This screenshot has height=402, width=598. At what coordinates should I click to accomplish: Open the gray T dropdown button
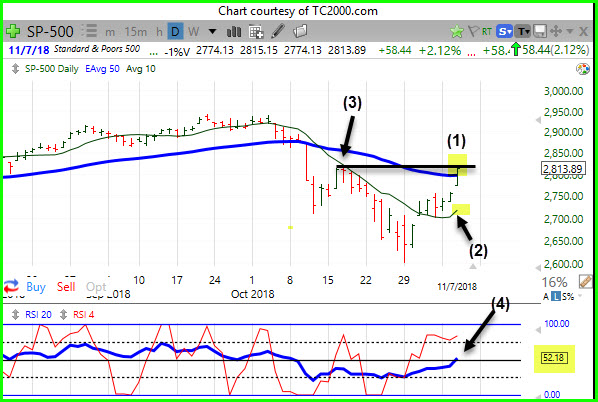tap(523, 31)
